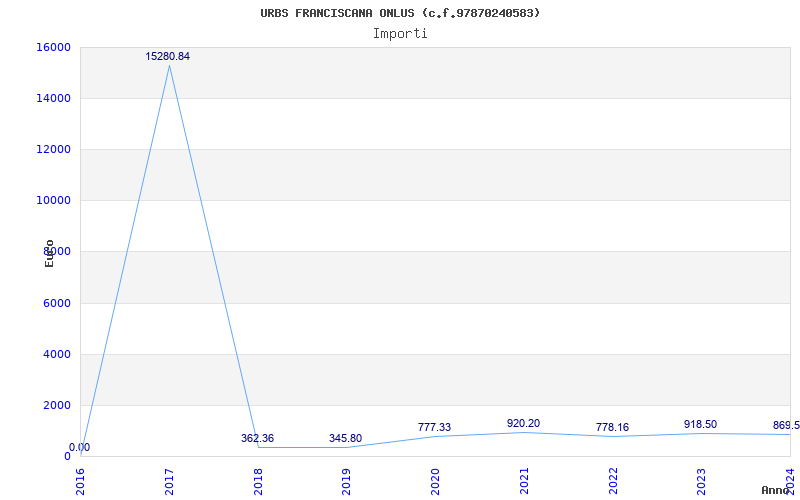Click the 10000 y-axis tick label
The width and height of the screenshot is (800, 500).
(53, 201)
